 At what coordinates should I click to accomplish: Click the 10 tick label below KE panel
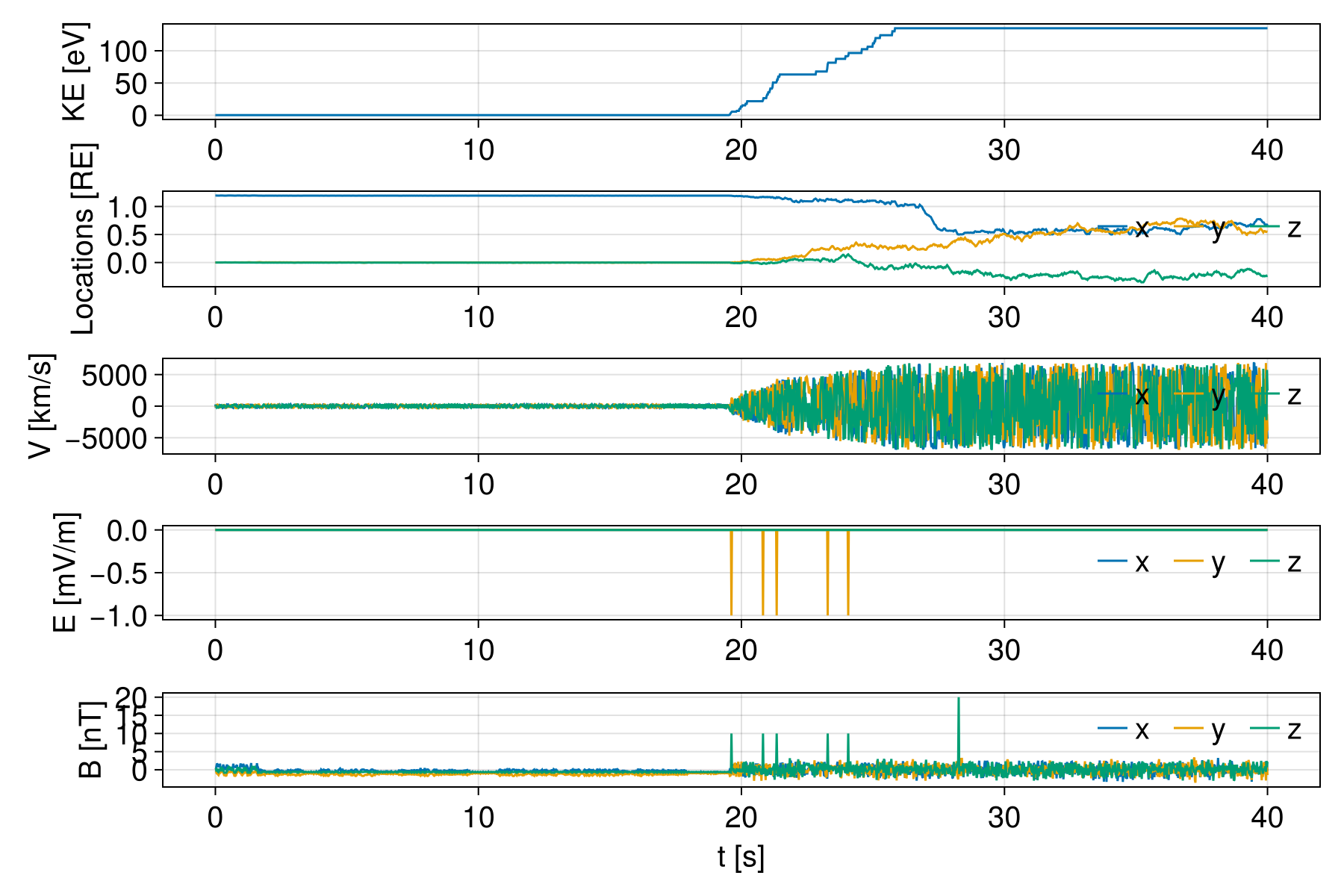[x=478, y=150]
